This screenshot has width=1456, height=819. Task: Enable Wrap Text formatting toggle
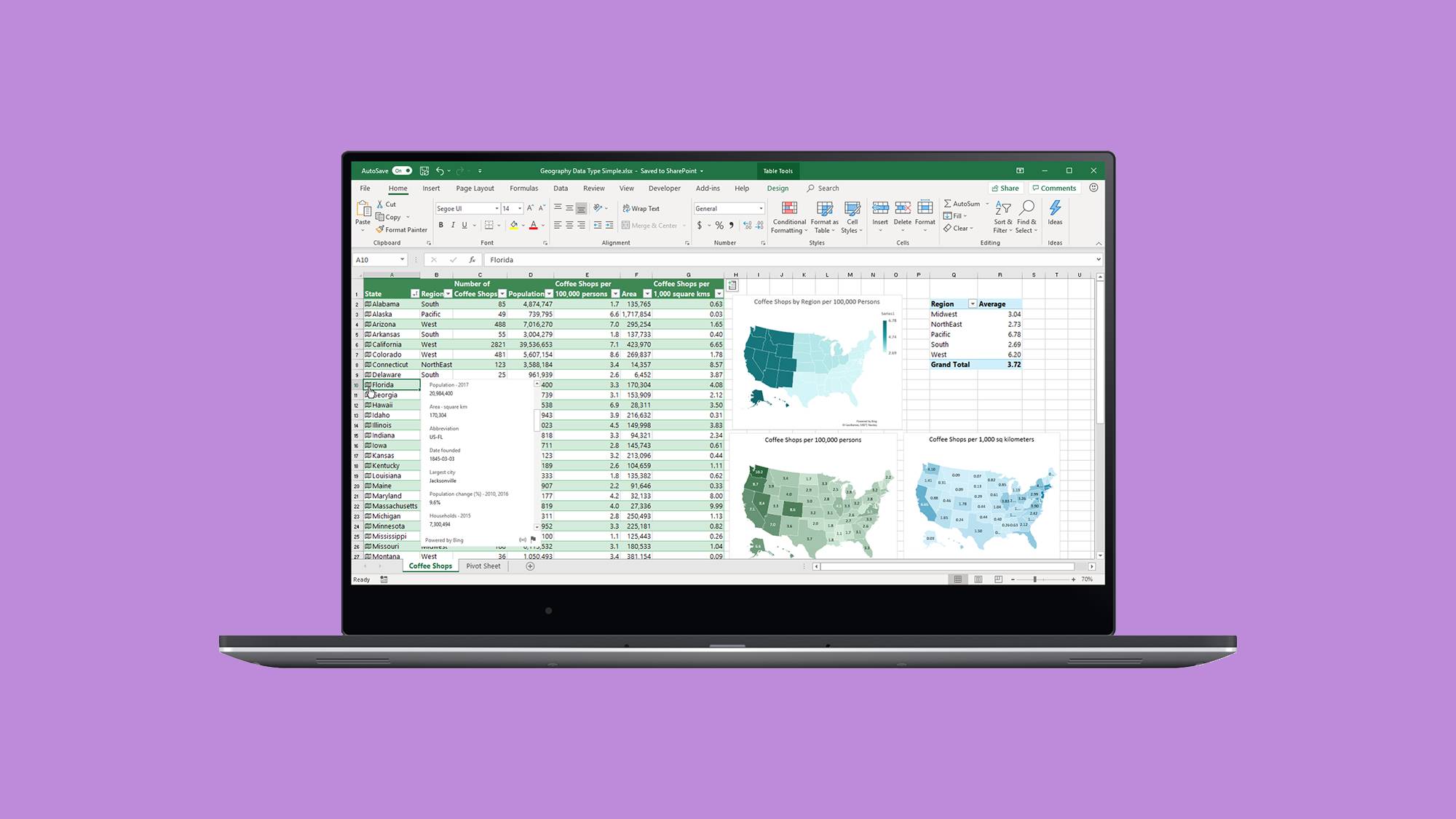pyautogui.click(x=641, y=207)
